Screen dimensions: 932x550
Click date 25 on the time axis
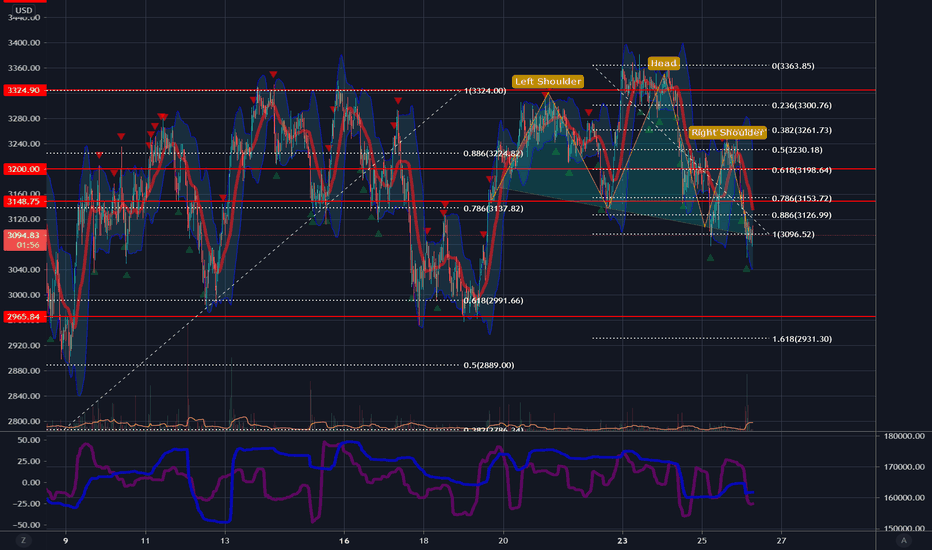[x=702, y=540]
